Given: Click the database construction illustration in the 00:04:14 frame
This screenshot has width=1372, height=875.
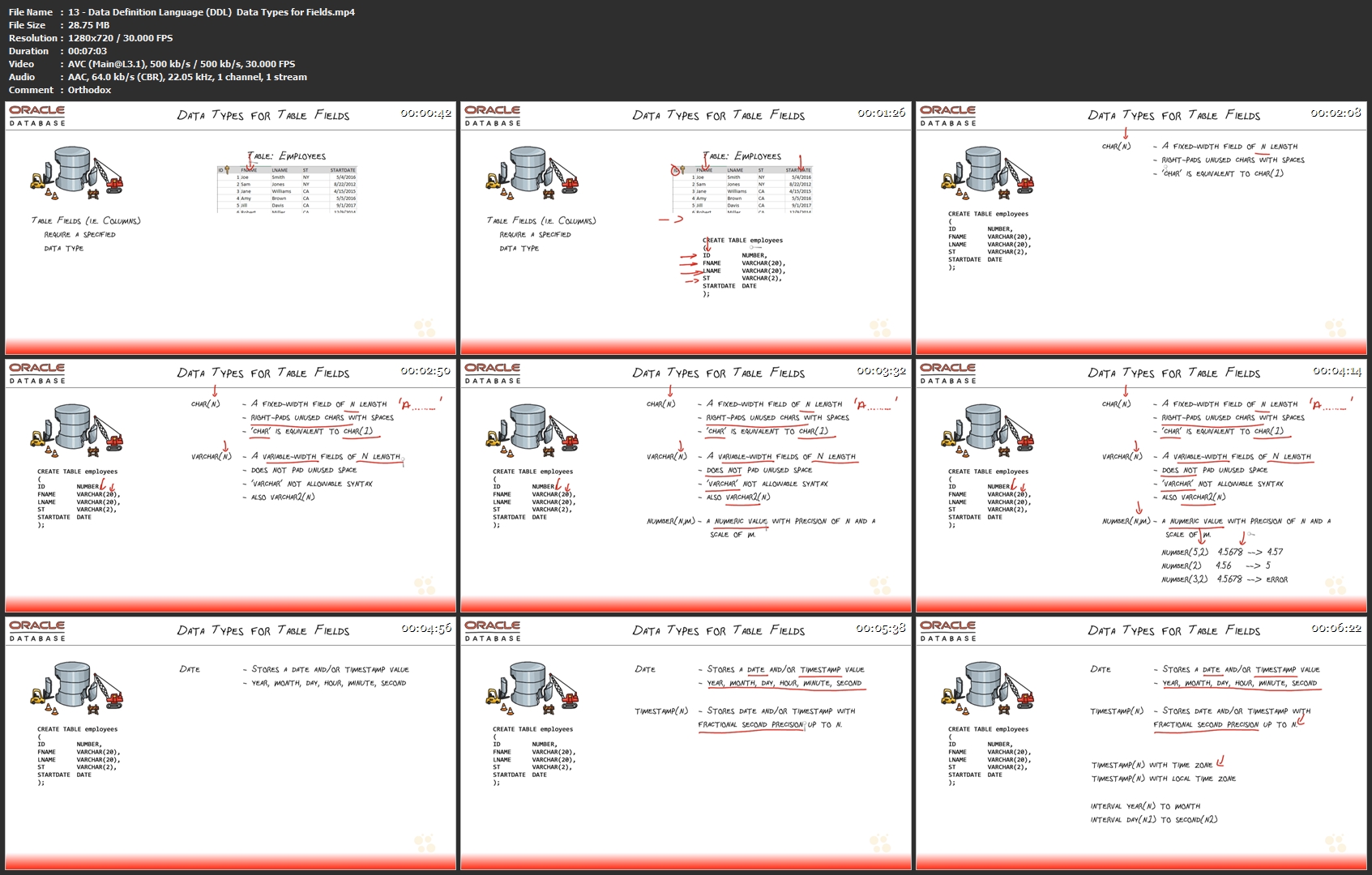Looking at the screenshot, I should pyautogui.click(x=988, y=430).
